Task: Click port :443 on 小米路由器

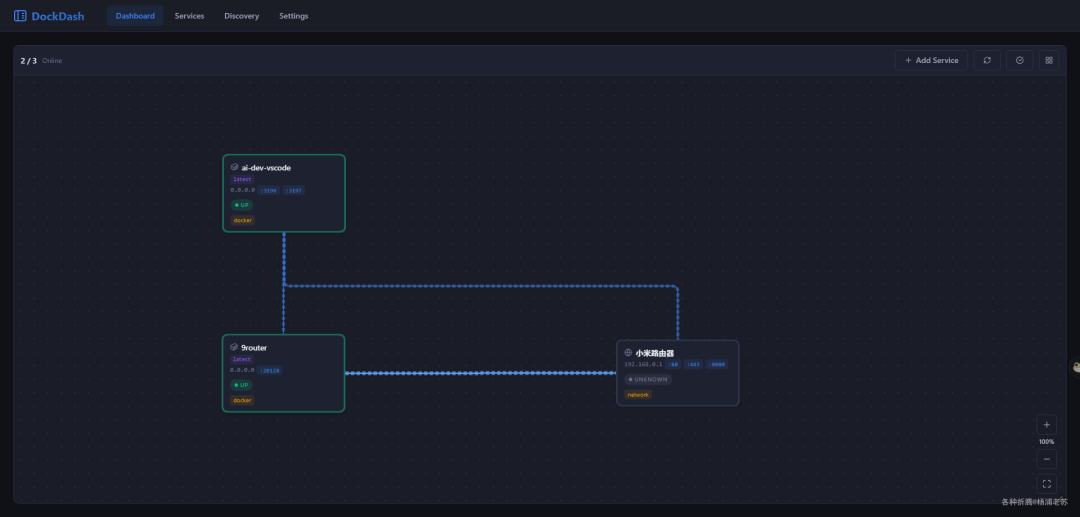Action: (694, 364)
